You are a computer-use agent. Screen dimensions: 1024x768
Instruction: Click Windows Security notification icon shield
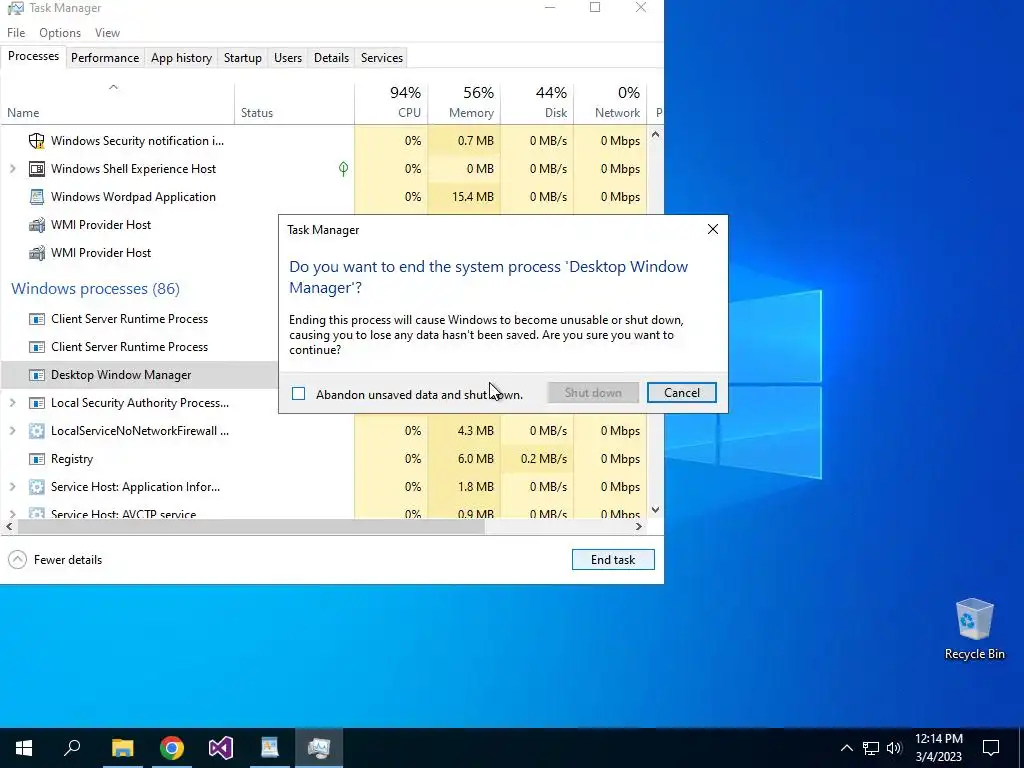click(x=37, y=141)
